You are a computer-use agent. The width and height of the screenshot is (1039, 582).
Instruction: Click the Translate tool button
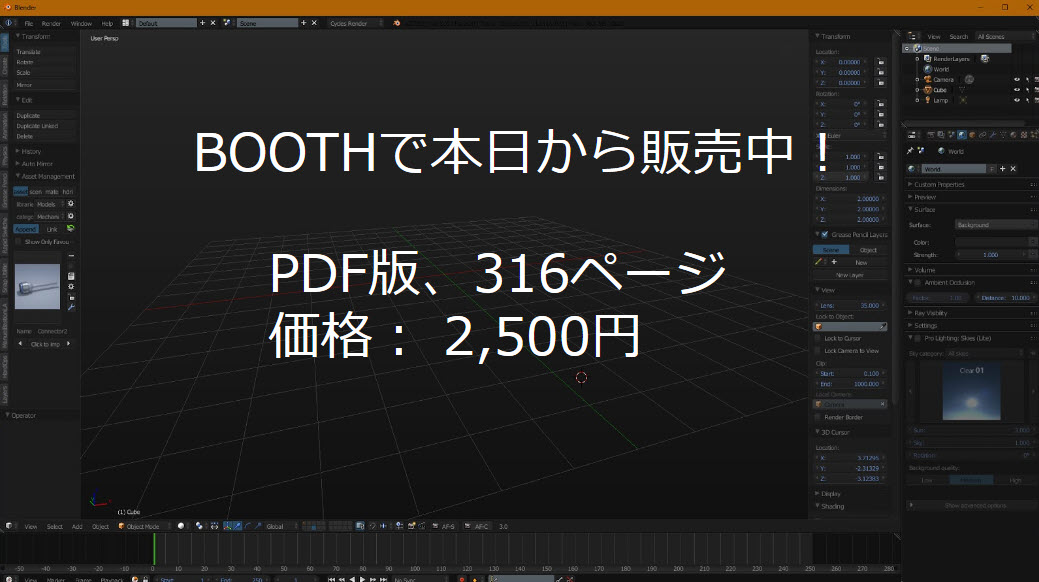45,52
